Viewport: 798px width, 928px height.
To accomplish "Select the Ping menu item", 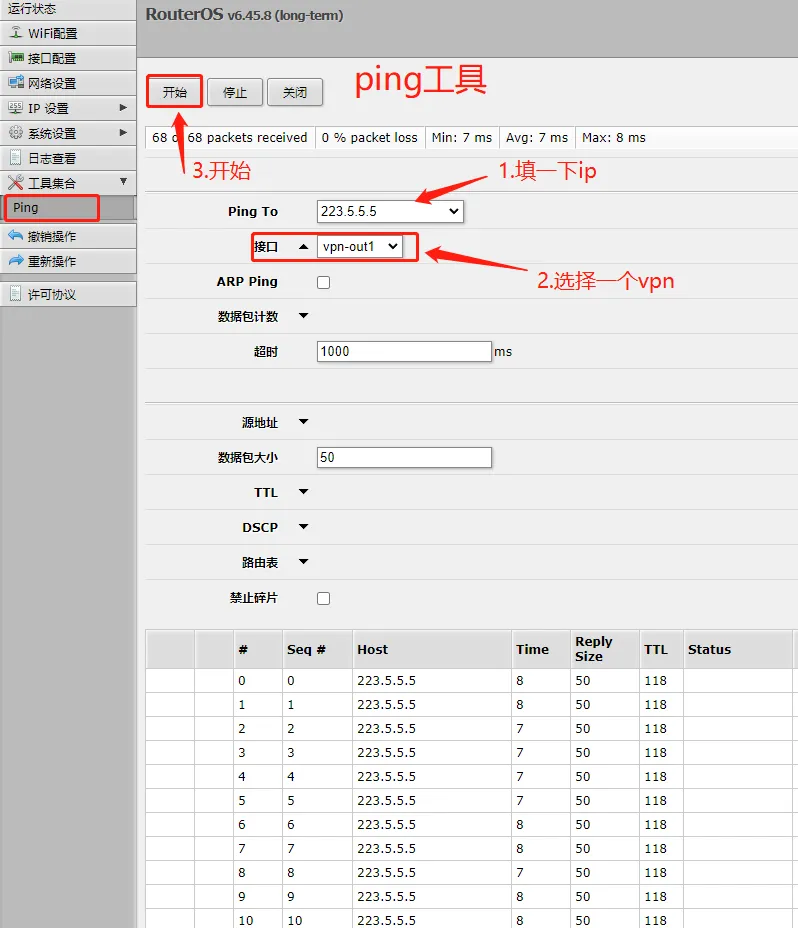I will point(52,208).
